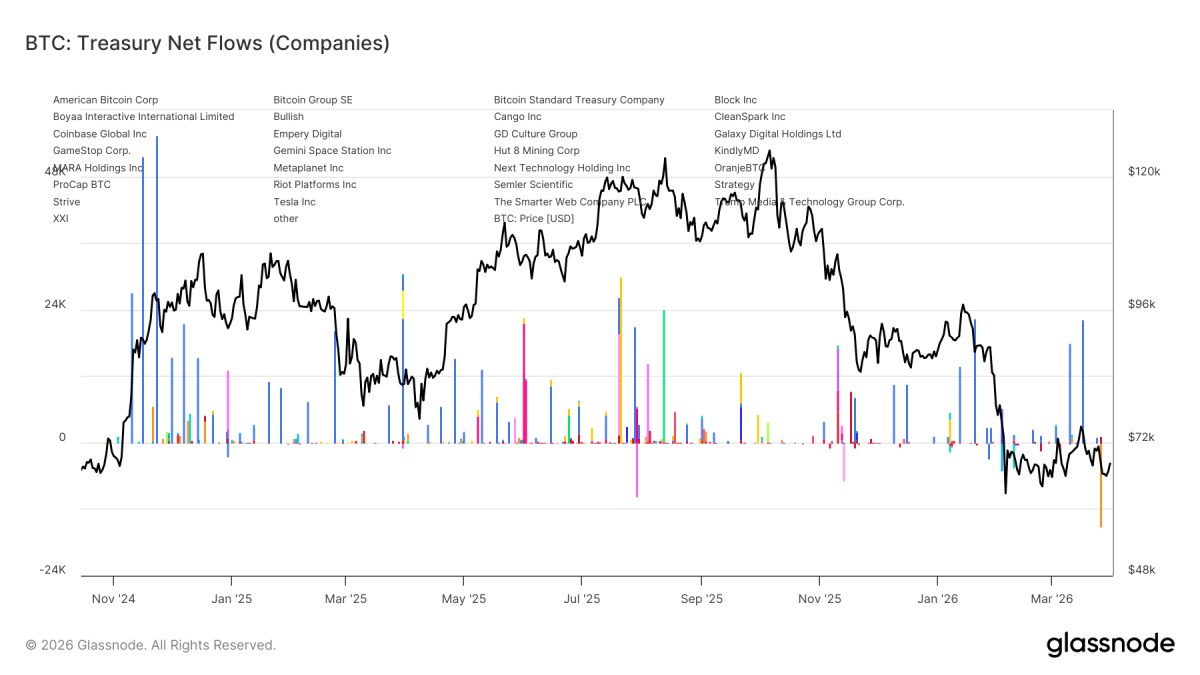
Task: Click the tall green bar near August '25
Action: [x=663, y=376]
